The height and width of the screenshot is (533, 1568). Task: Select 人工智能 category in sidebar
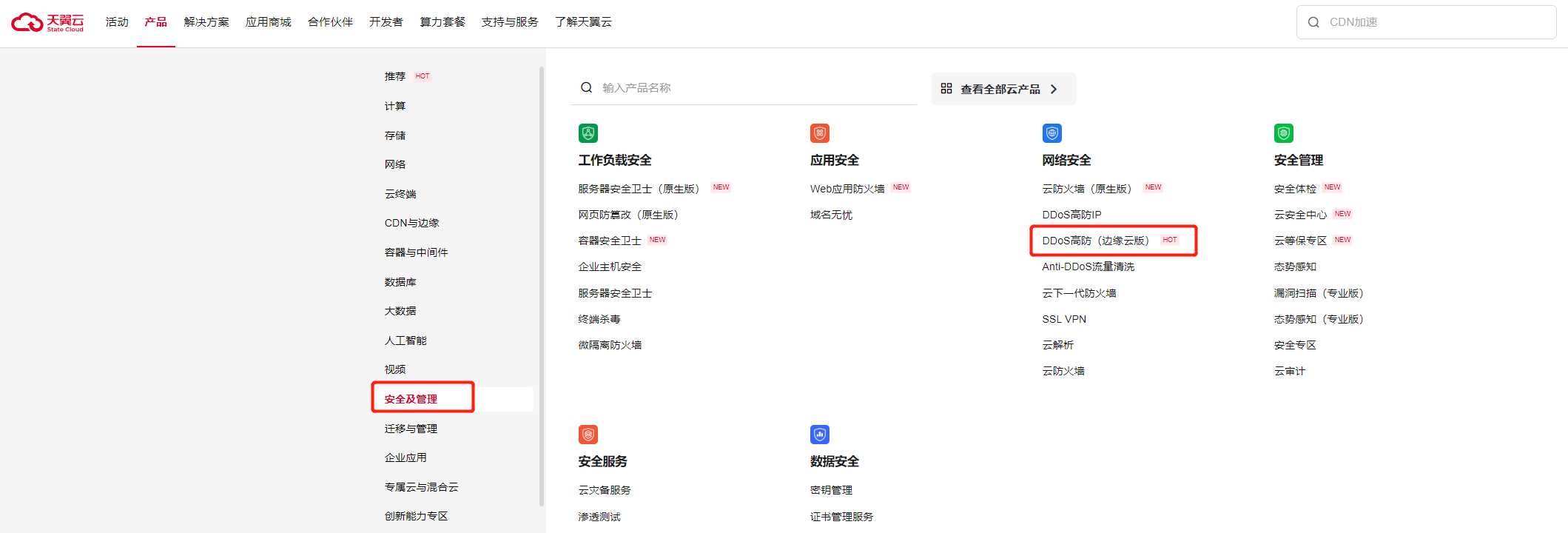[x=406, y=341]
